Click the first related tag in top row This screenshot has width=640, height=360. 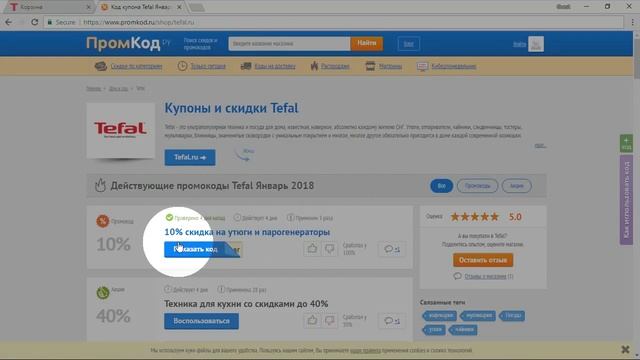440,316
